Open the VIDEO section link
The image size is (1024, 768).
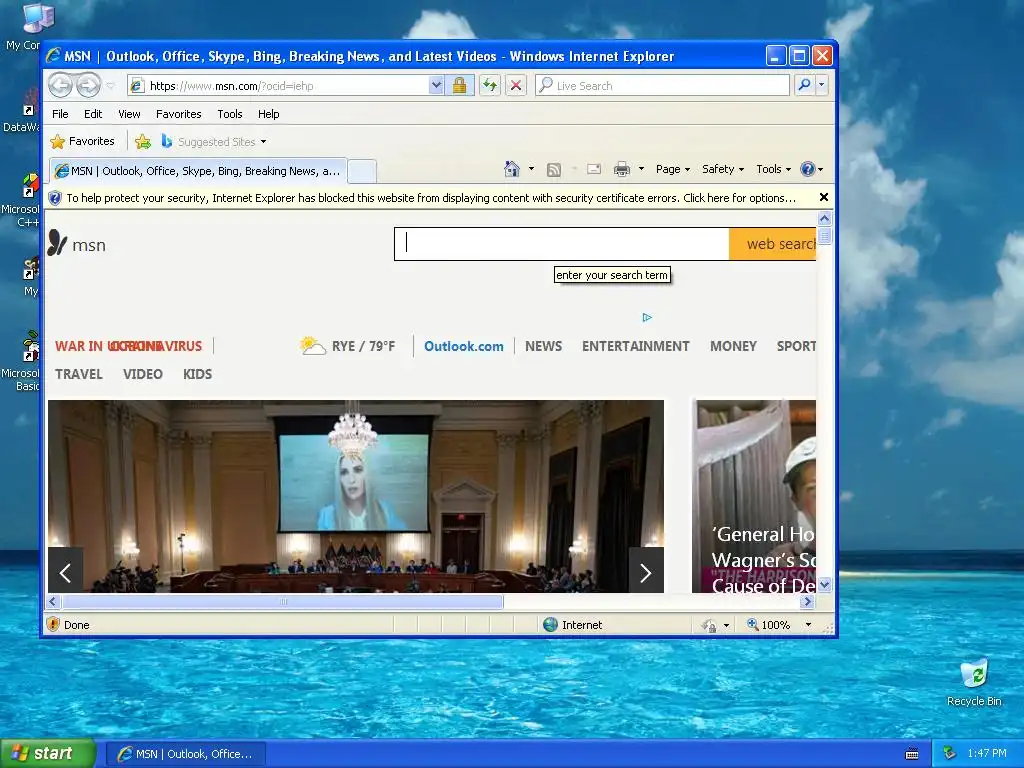(142, 374)
